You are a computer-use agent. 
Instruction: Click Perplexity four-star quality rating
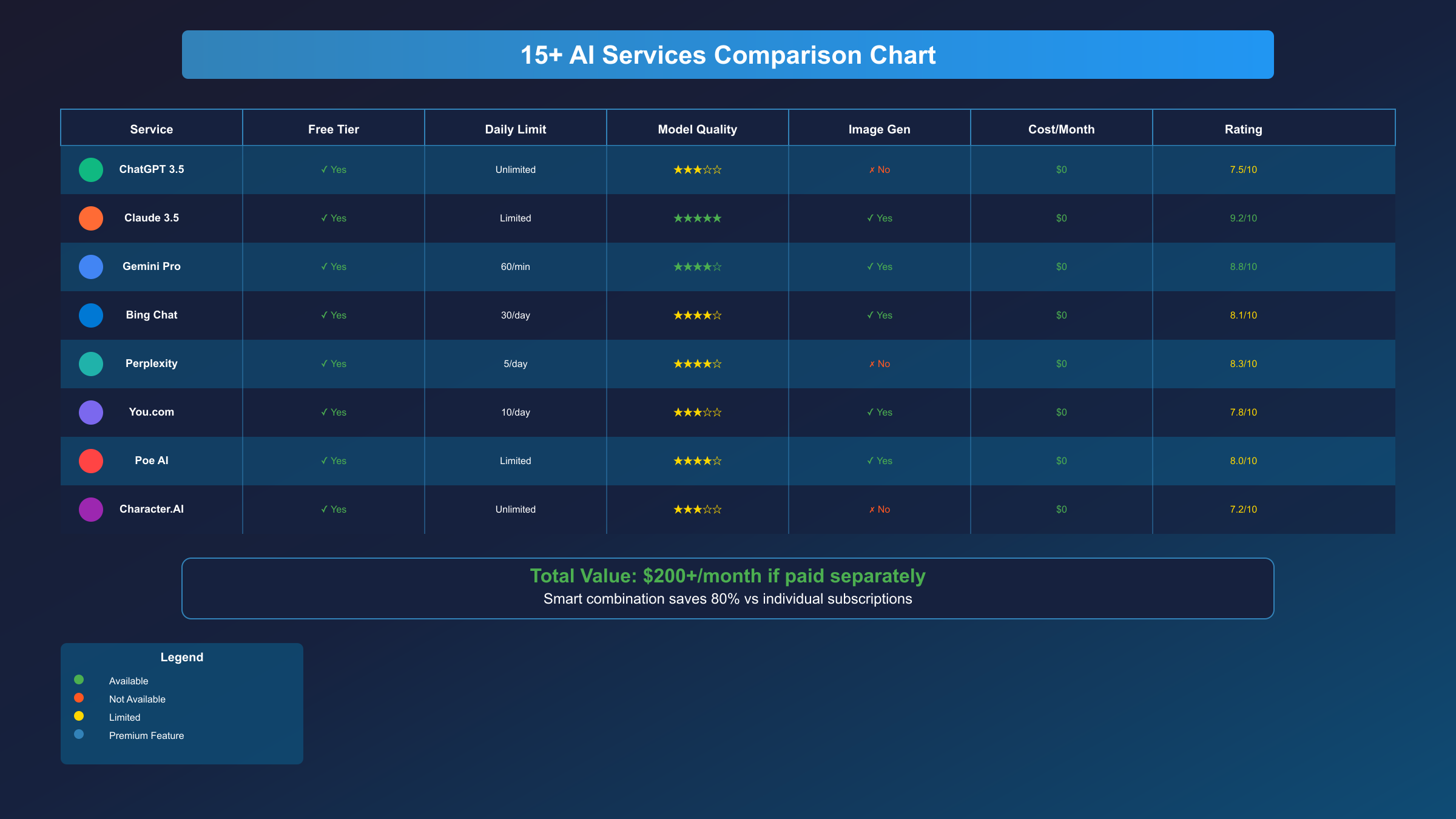tap(698, 364)
